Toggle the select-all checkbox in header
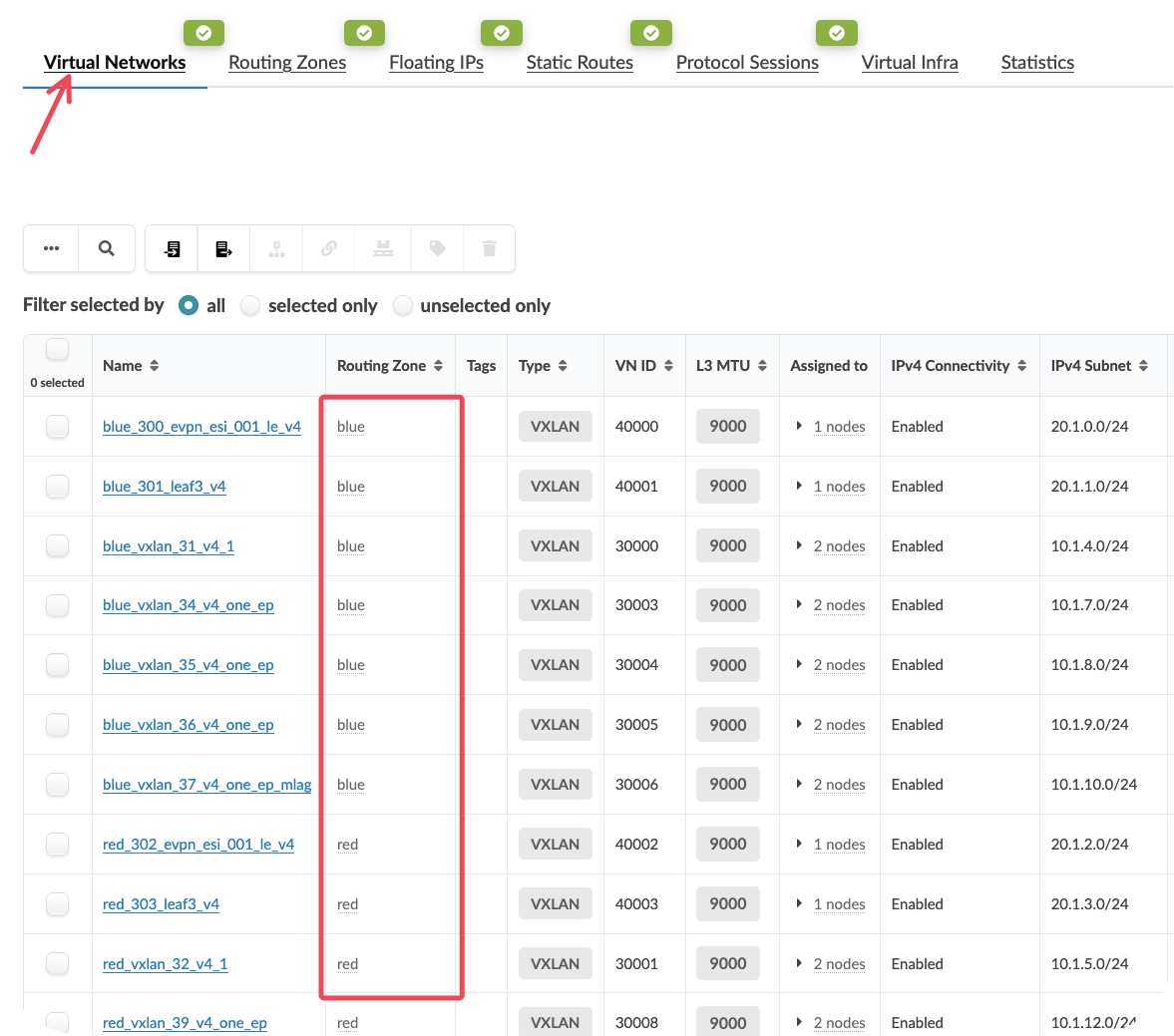This screenshot has width=1174, height=1036. pyautogui.click(x=58, y=350)
